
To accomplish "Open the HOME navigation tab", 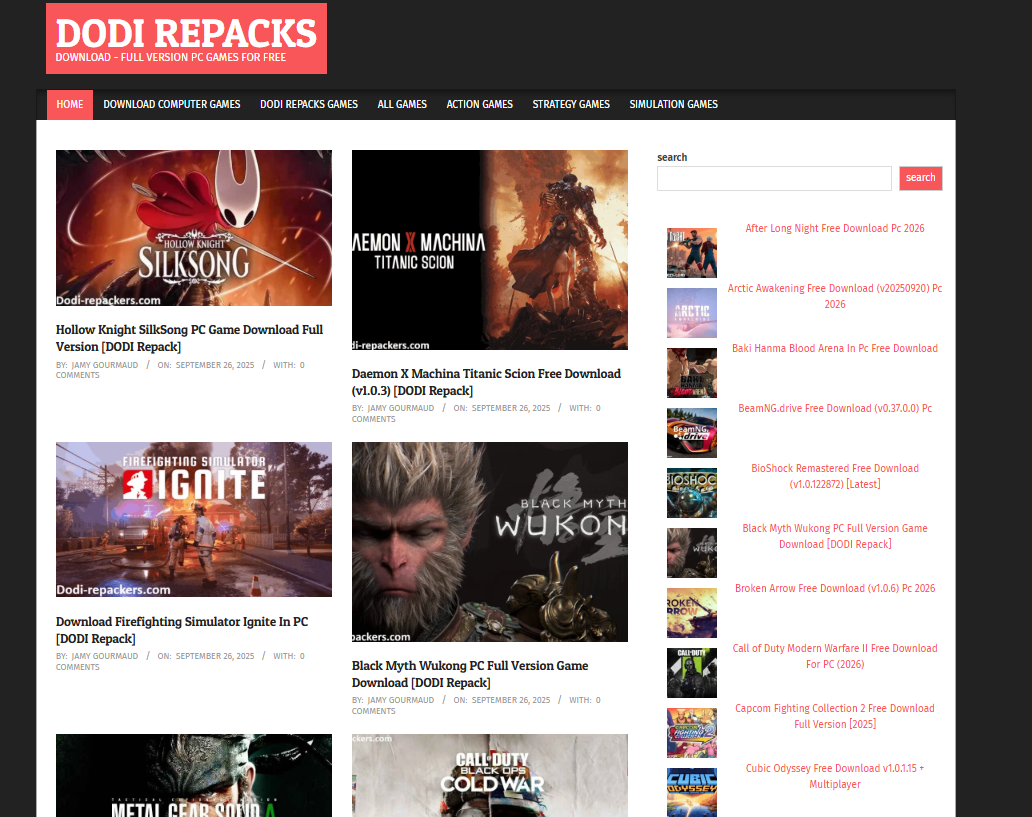I will (70, 104).
